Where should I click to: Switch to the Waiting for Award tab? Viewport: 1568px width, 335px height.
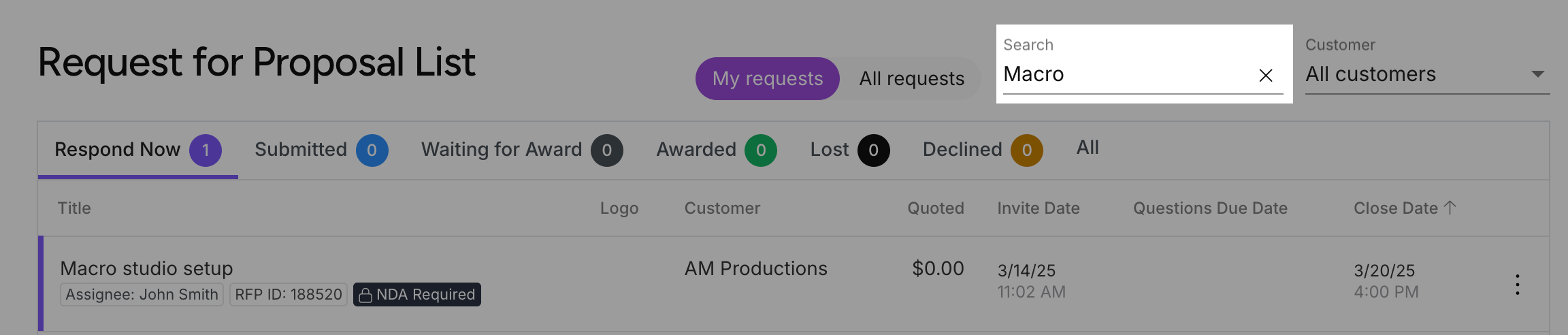522,150
